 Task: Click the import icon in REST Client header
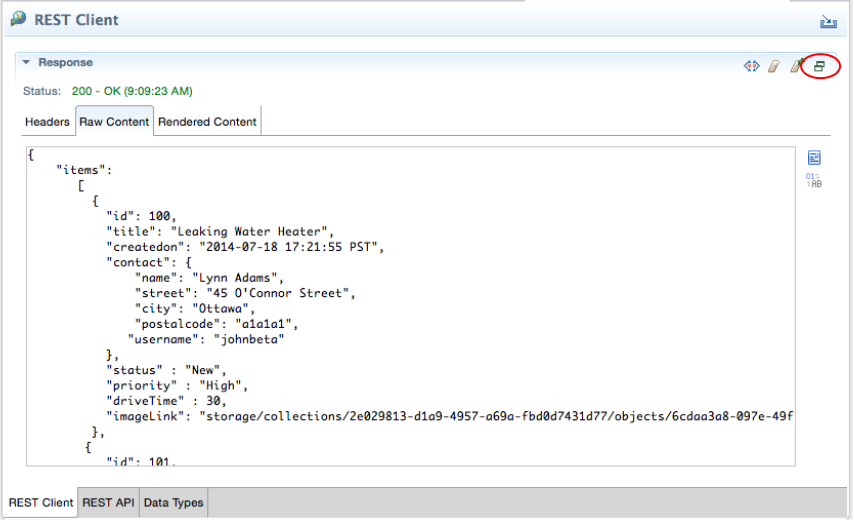pyautogui.click(x=828, y=21)
